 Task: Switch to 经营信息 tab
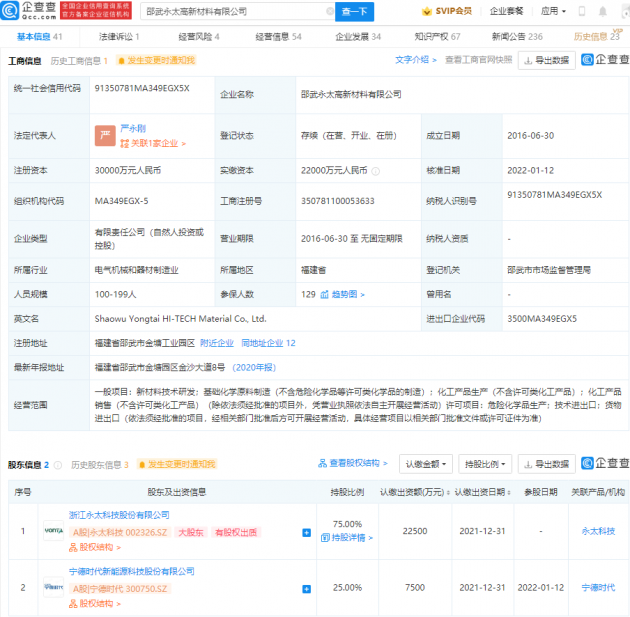coord(278,37)
